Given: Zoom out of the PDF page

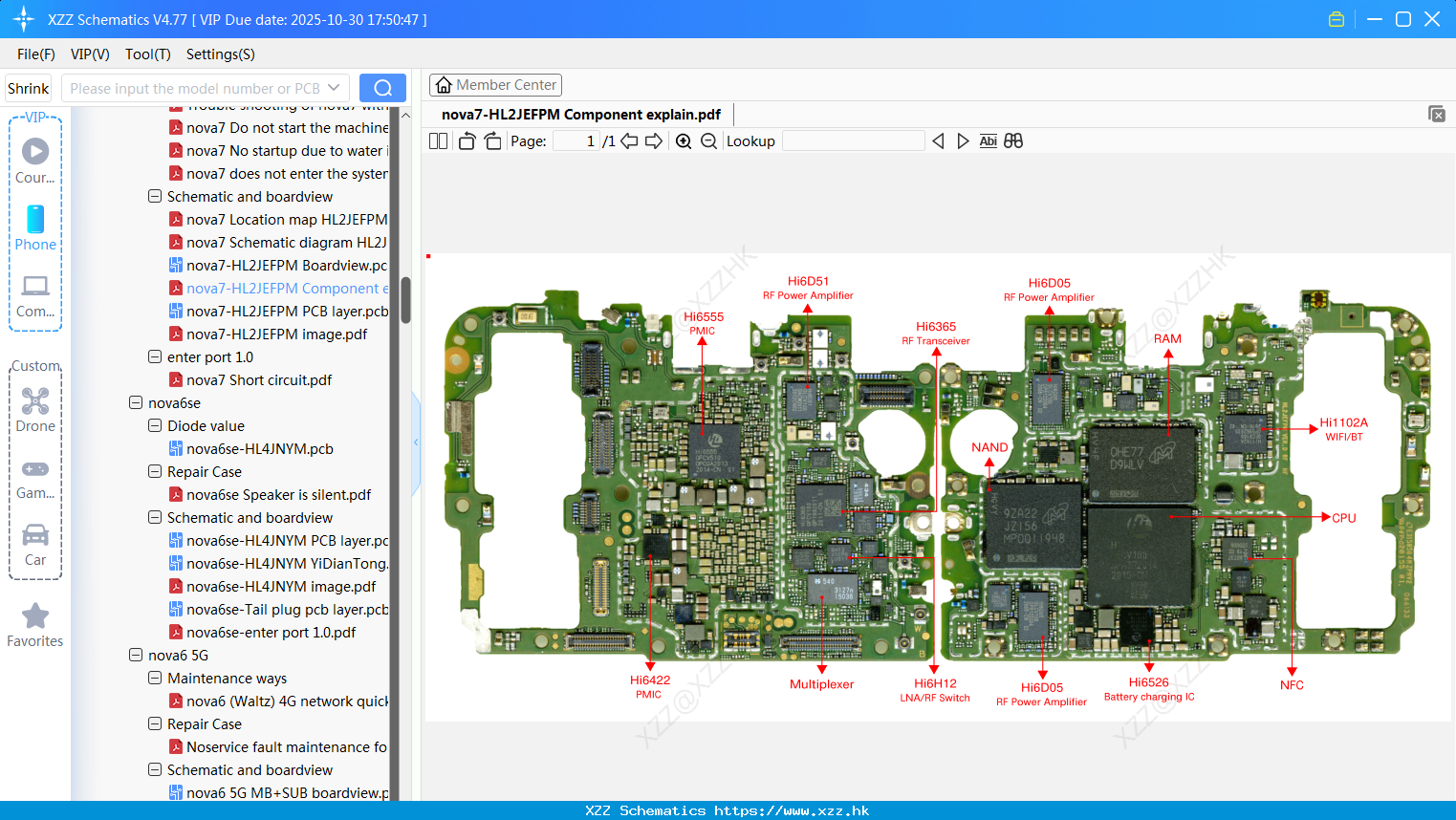Looking at the screenshot, I should (x=707, y=140).
